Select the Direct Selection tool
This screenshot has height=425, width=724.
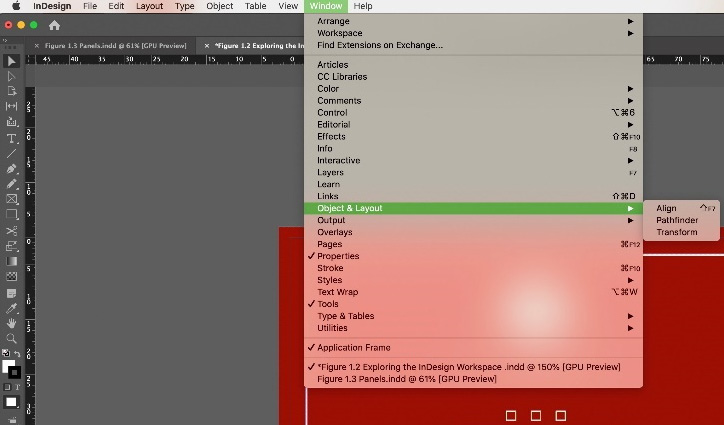click(x=12, y=76)
